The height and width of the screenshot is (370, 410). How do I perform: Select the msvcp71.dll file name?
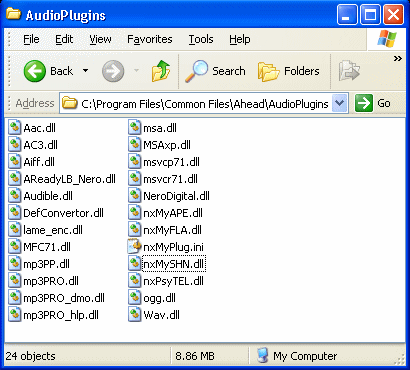[171, 162]
